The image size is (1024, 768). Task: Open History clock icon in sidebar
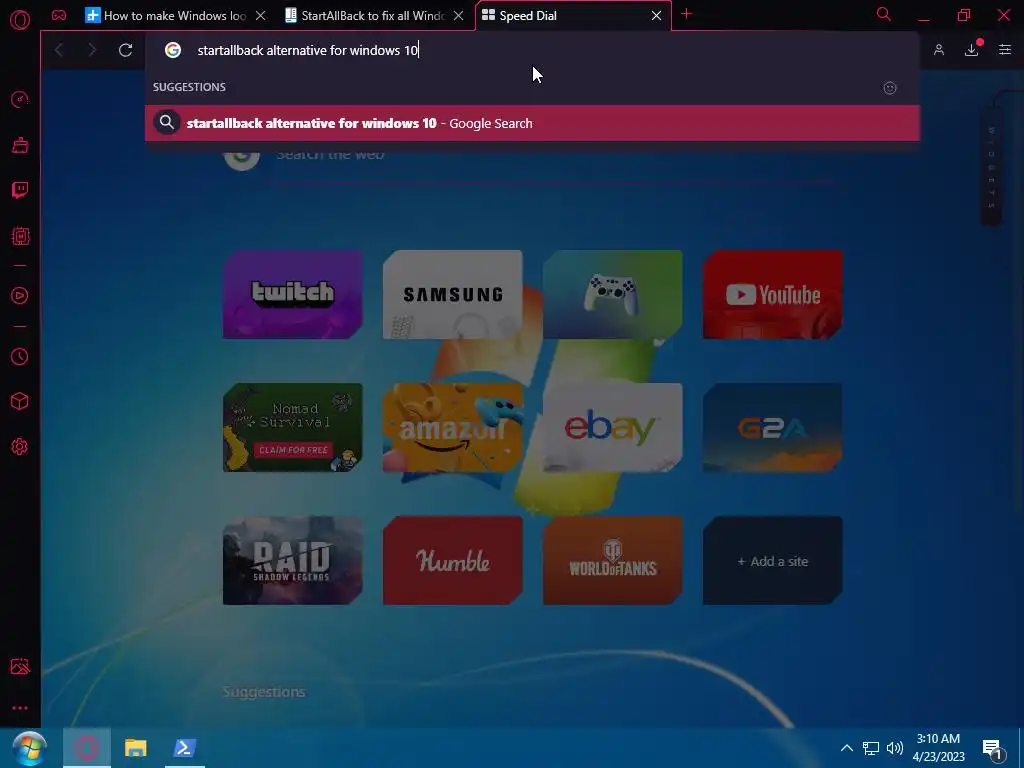pyautogui.click(x=20, y=357)
